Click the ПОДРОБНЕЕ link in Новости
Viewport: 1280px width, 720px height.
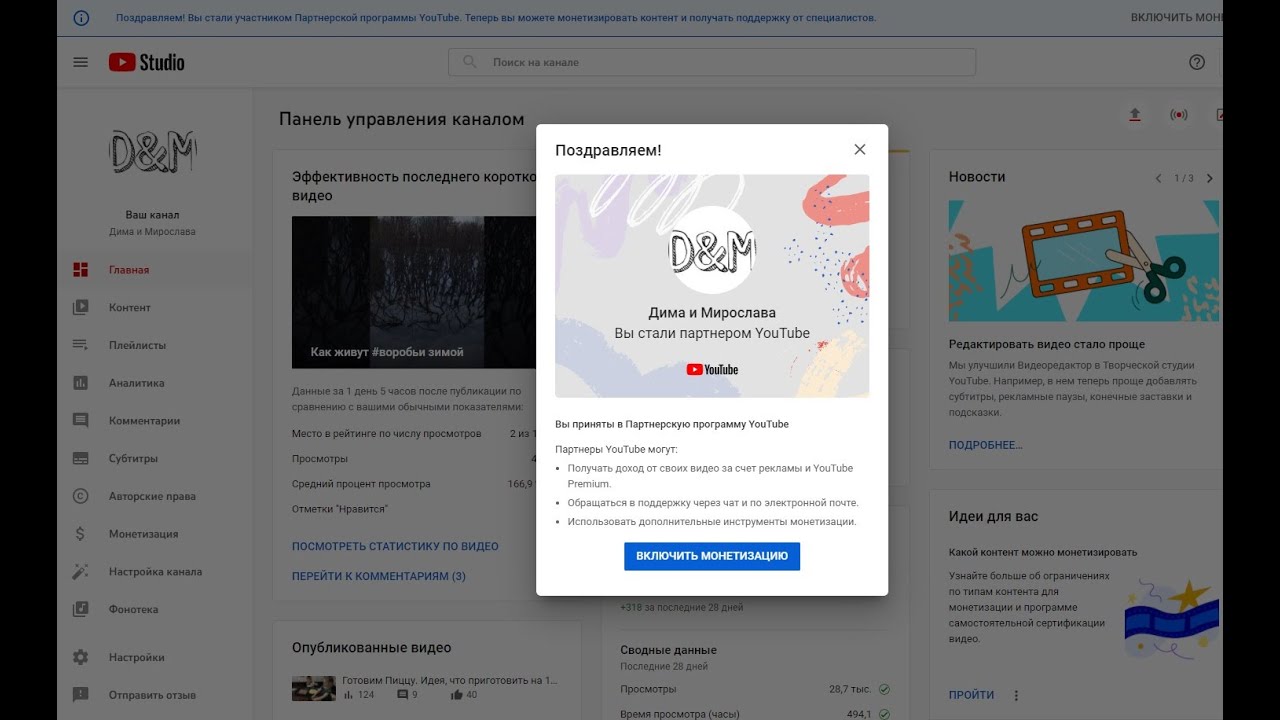[985, 445]
